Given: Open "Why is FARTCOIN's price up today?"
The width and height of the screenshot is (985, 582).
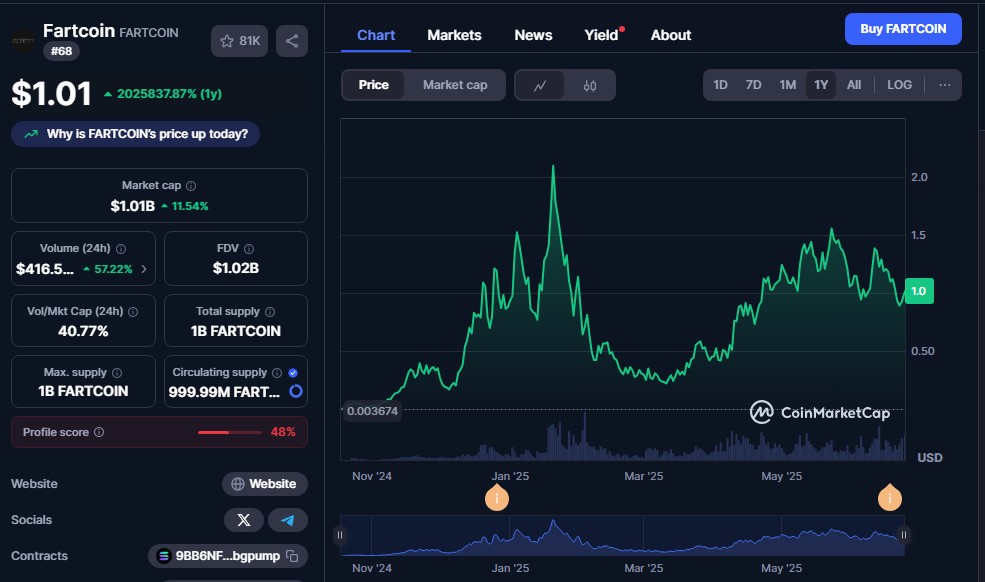Looking at the screenshot, I should coord(135,134).
